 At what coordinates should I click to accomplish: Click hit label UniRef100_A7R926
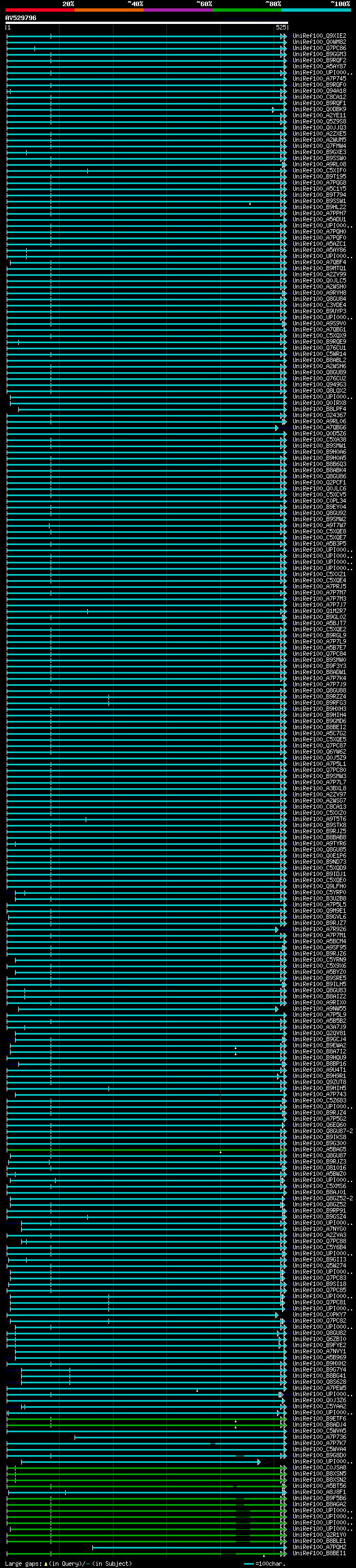click(x=319, y=929)
